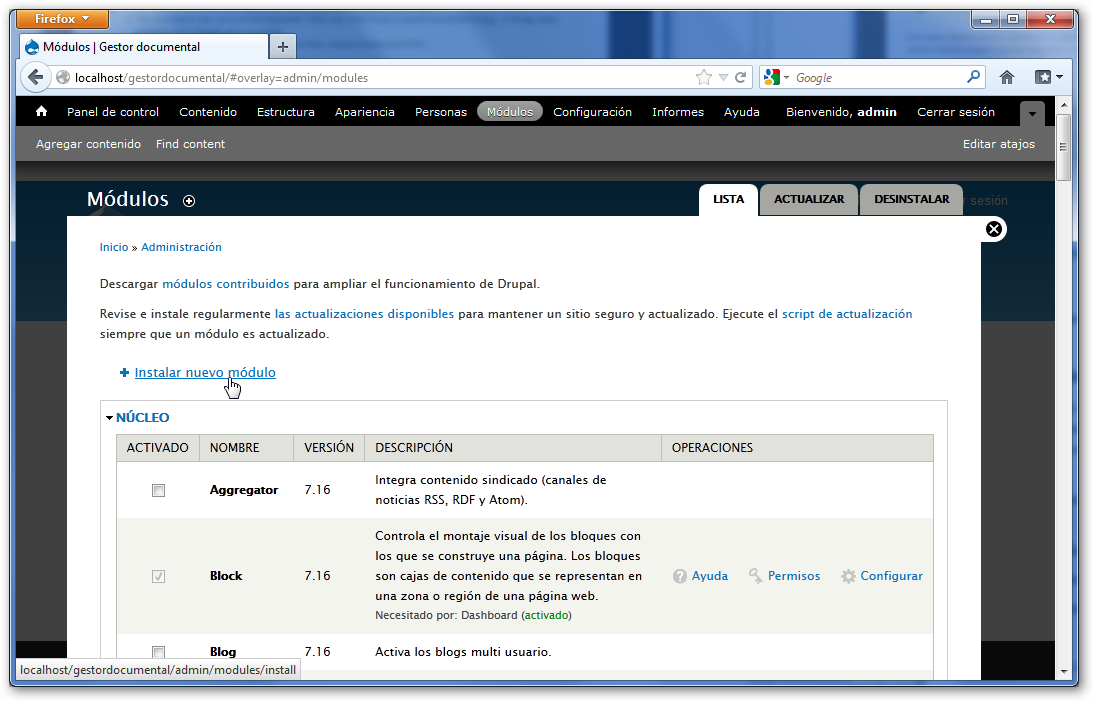Viewport: 1093px width, 701px height.
Task: Click the Instalar nuevo módulo link
Action: click(x=204, y=372)
